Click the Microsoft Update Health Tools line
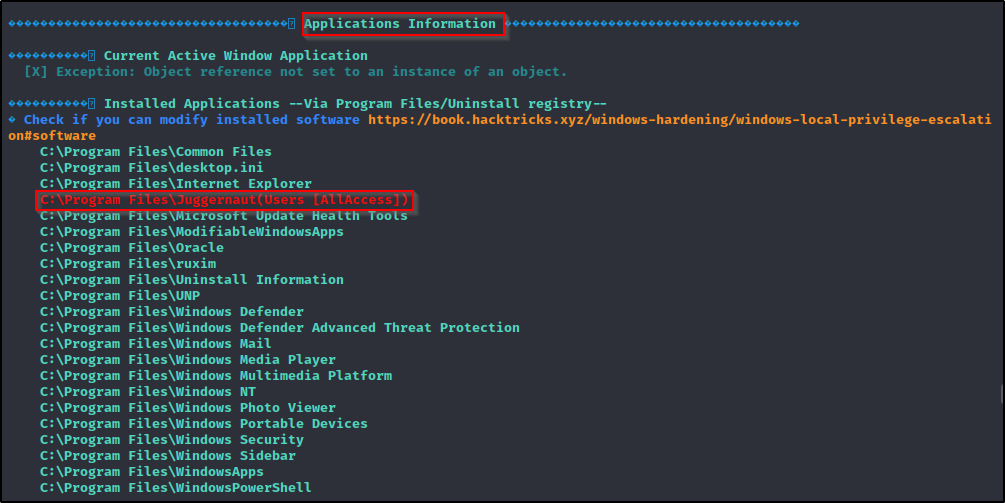Viewport: 1005px width, 503px height. [x=223, y=216]
